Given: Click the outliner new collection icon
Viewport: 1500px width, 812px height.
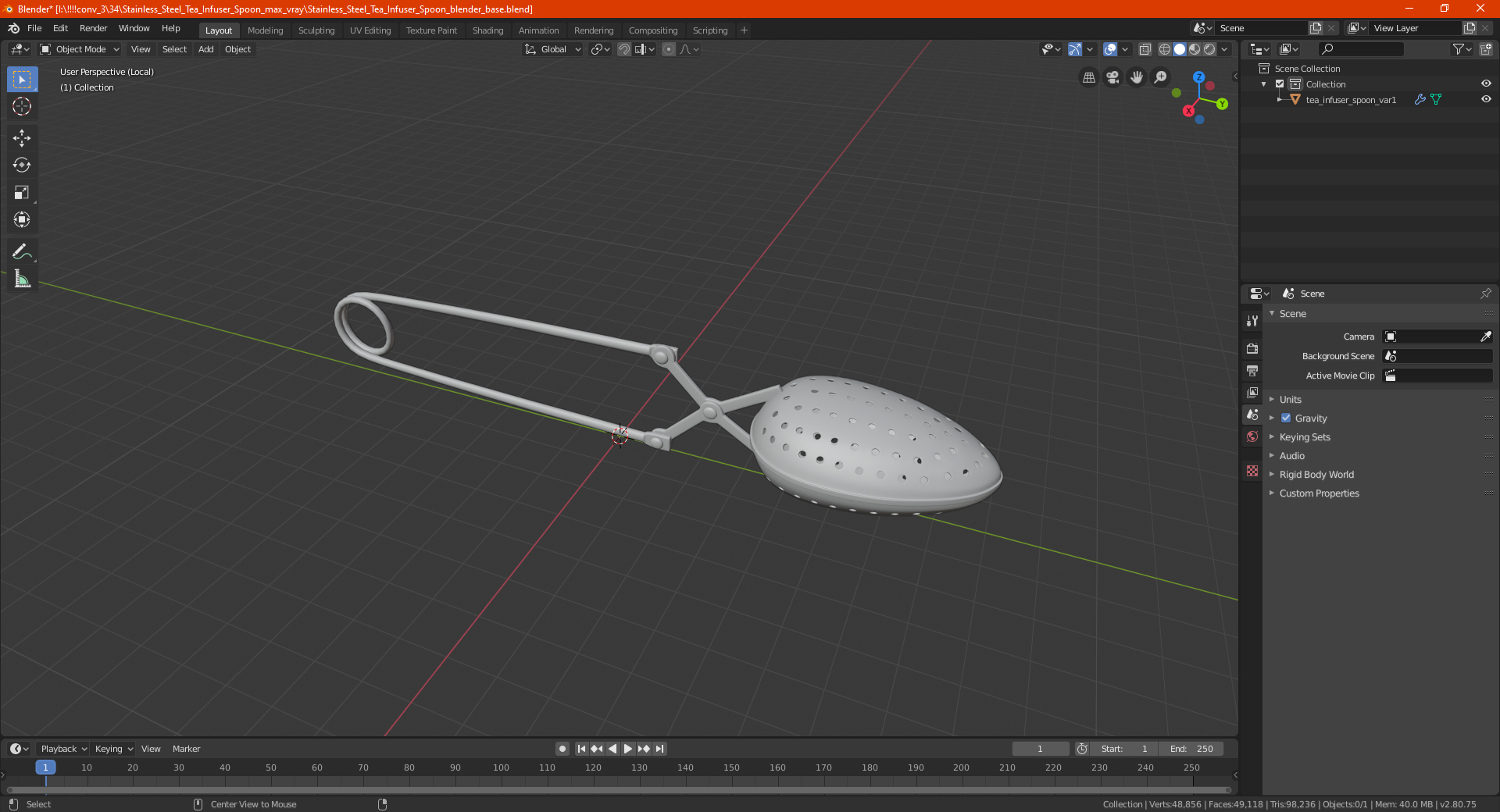Looking at the screenshot, I should coord(1486,49).
